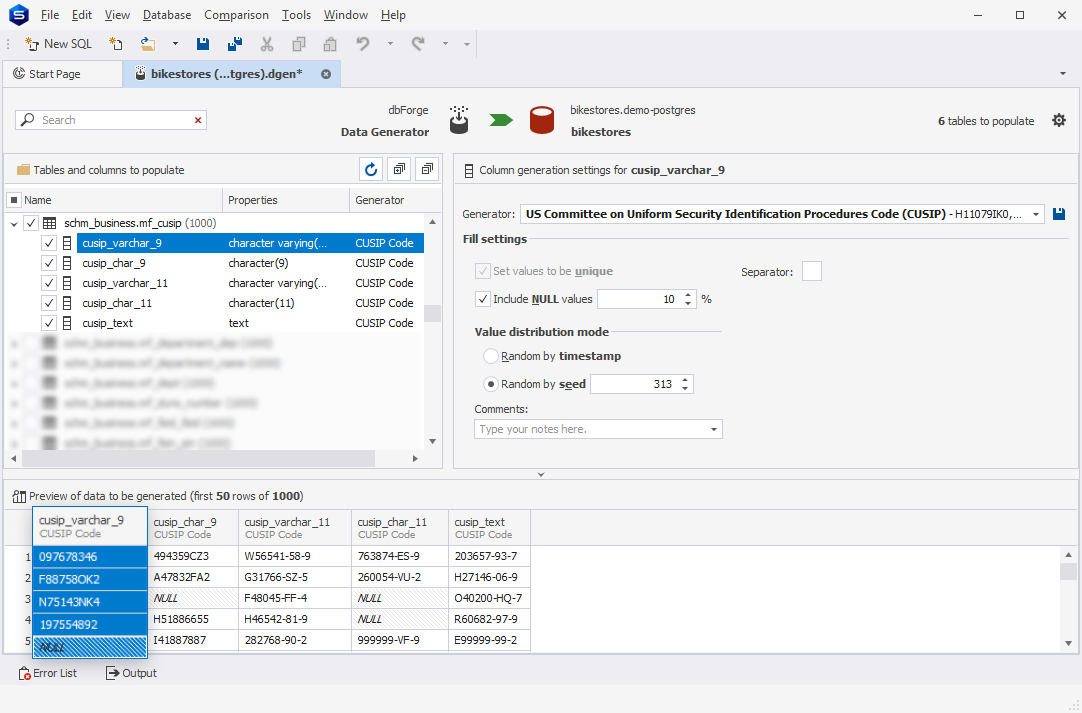This screenshot has width=1082, height=713.
Task: Open the Tools menu
Action: [x=296, y=14]
